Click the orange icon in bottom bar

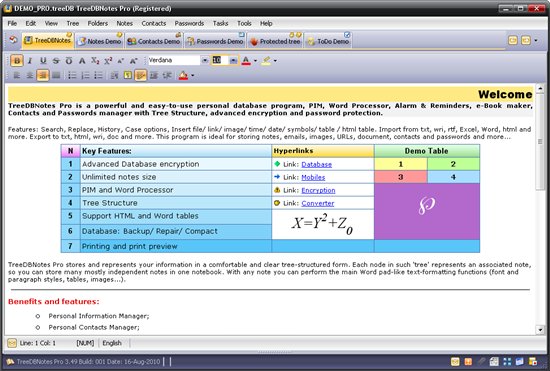468,361
